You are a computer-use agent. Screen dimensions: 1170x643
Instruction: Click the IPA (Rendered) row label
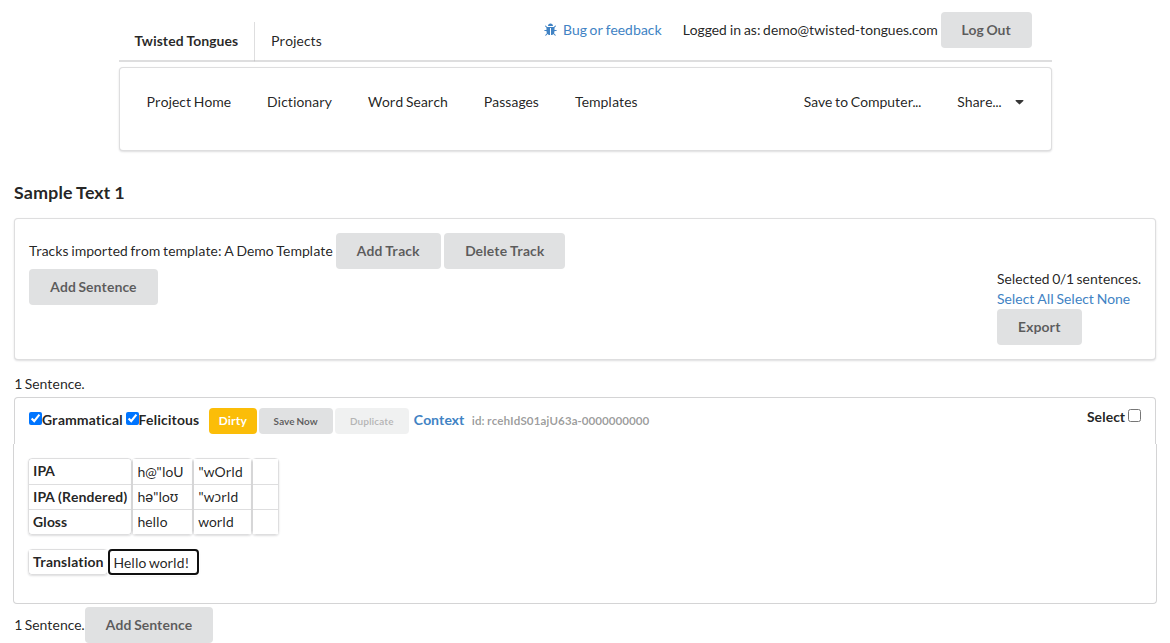coord(80,497)
